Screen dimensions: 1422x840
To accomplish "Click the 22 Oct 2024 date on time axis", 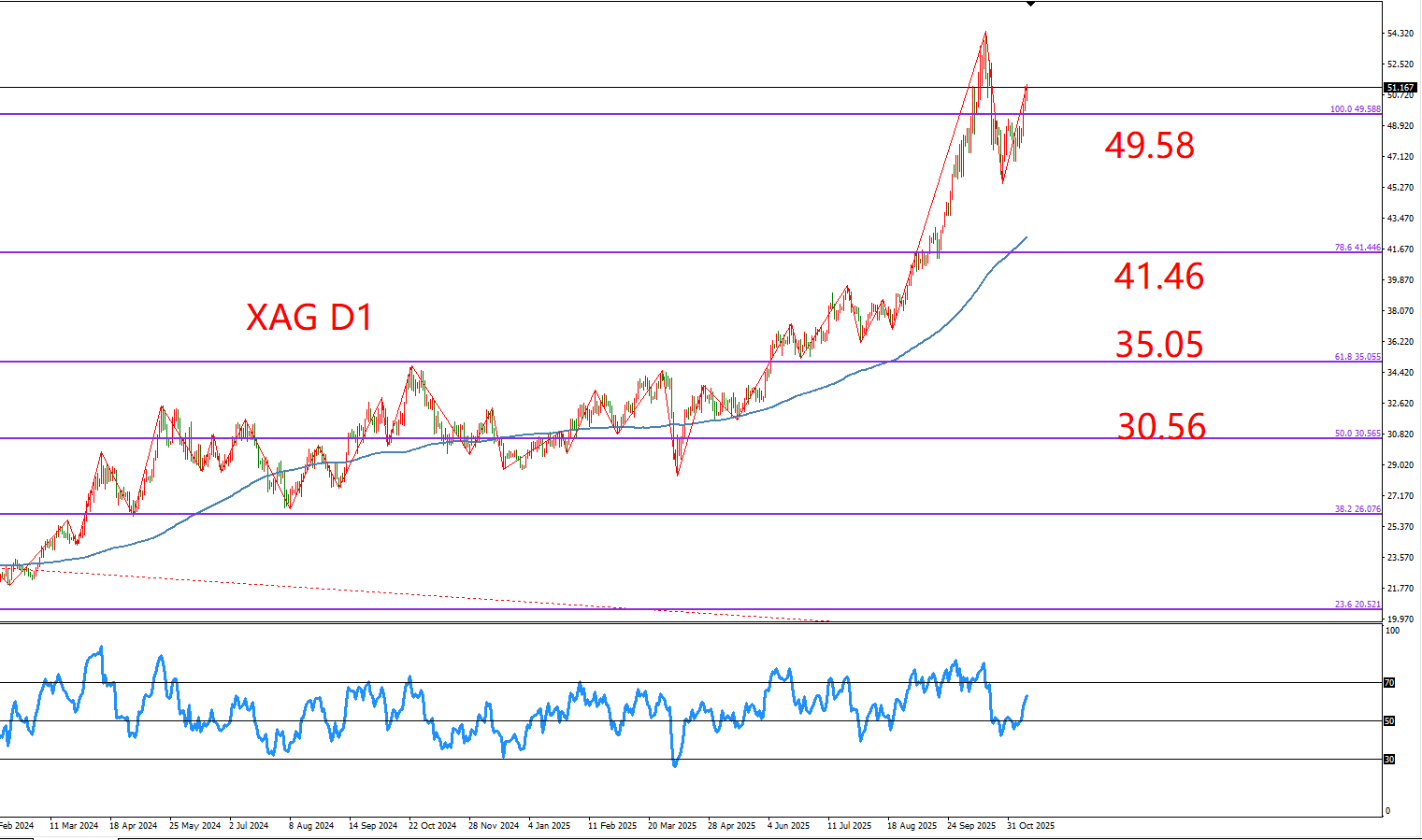I will [x=432, y=826].
